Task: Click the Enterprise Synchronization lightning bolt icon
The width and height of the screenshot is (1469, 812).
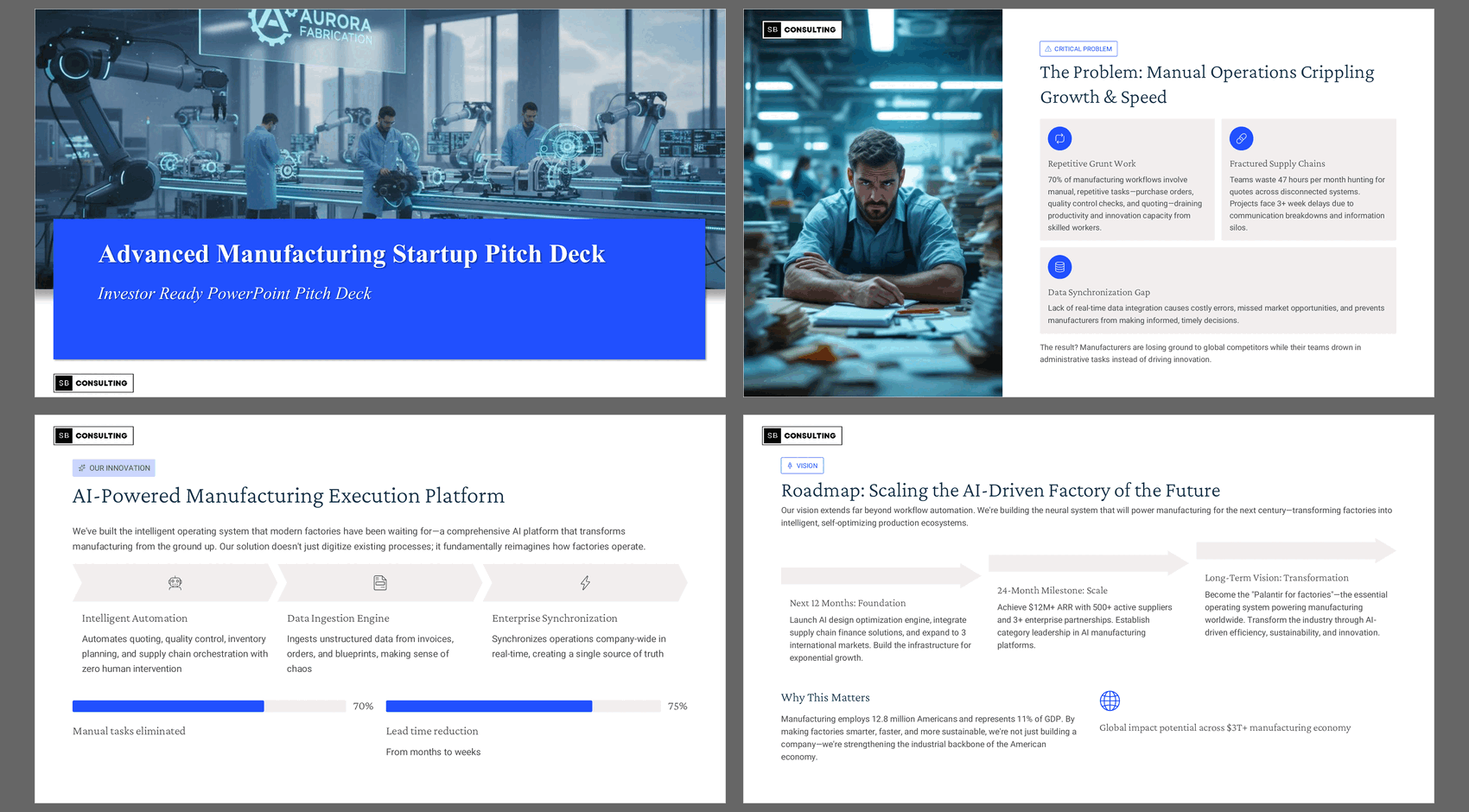Action: [585, 583]
